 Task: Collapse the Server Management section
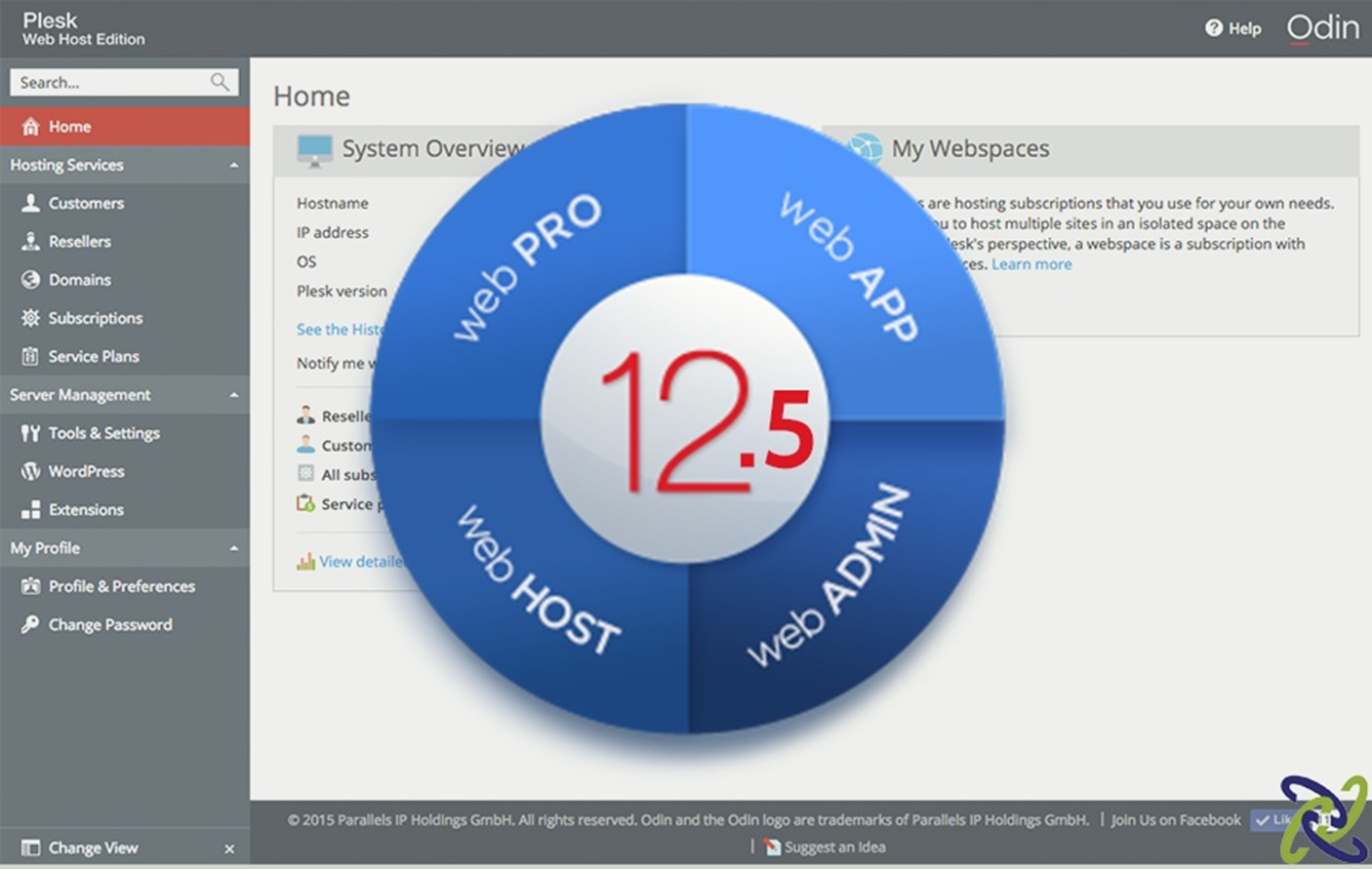point(233,395)
